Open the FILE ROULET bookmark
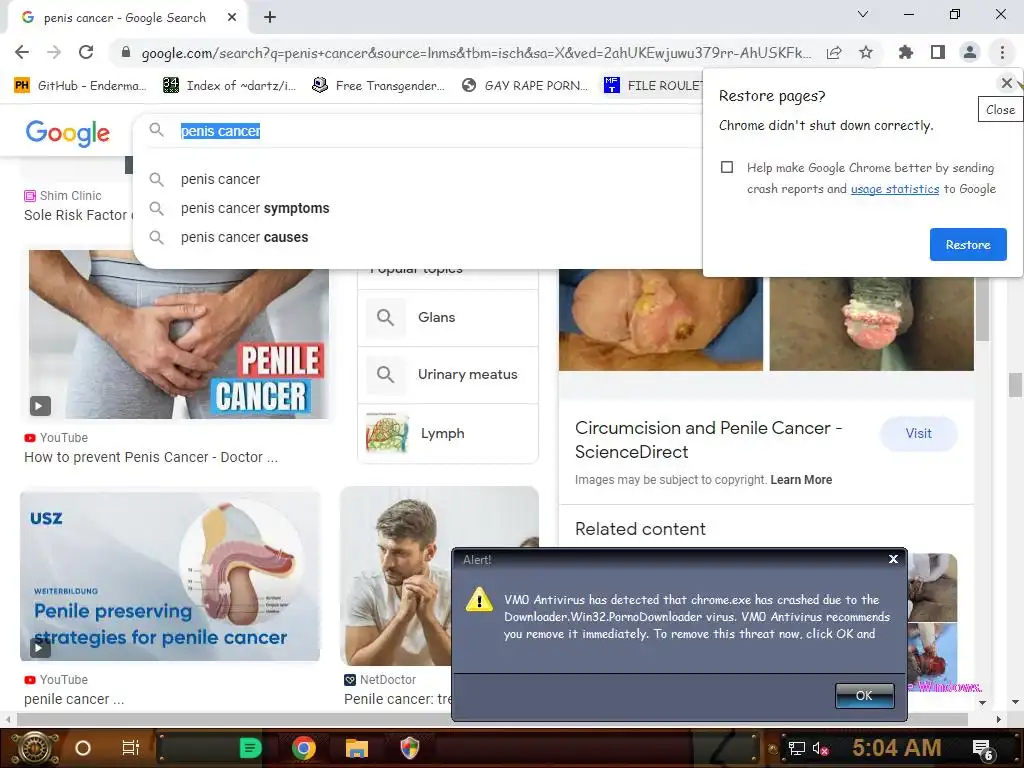Screen dimensions: 1024x768 click(653, 86)
